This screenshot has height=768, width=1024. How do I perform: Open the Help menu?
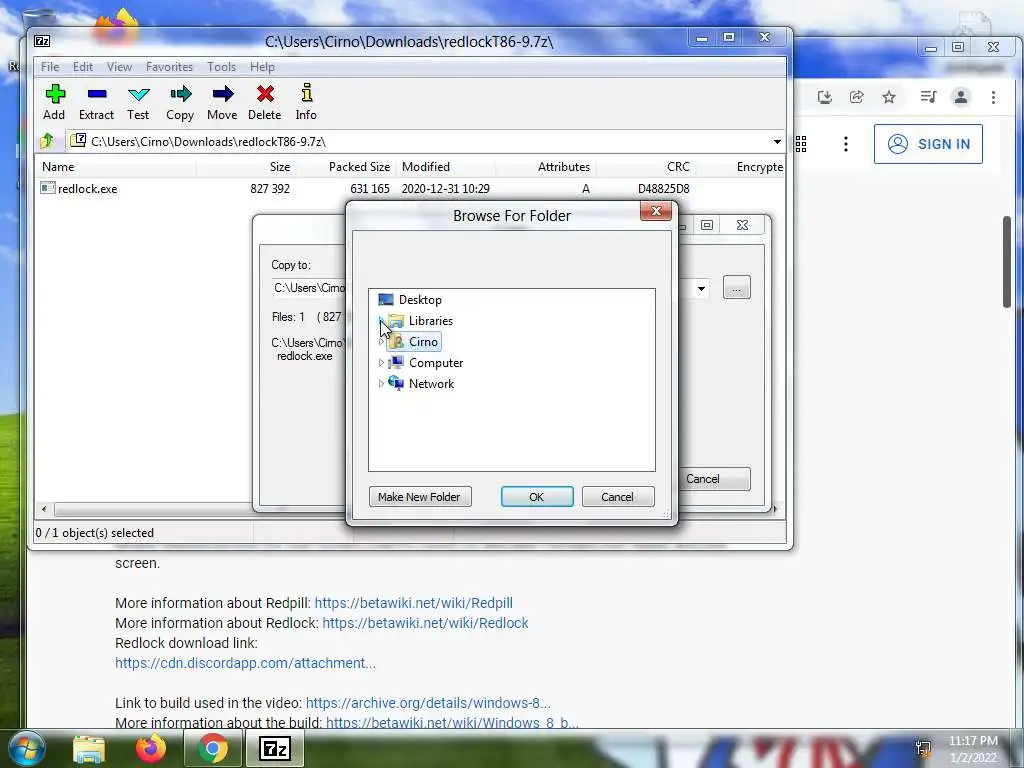coord(262,67)
